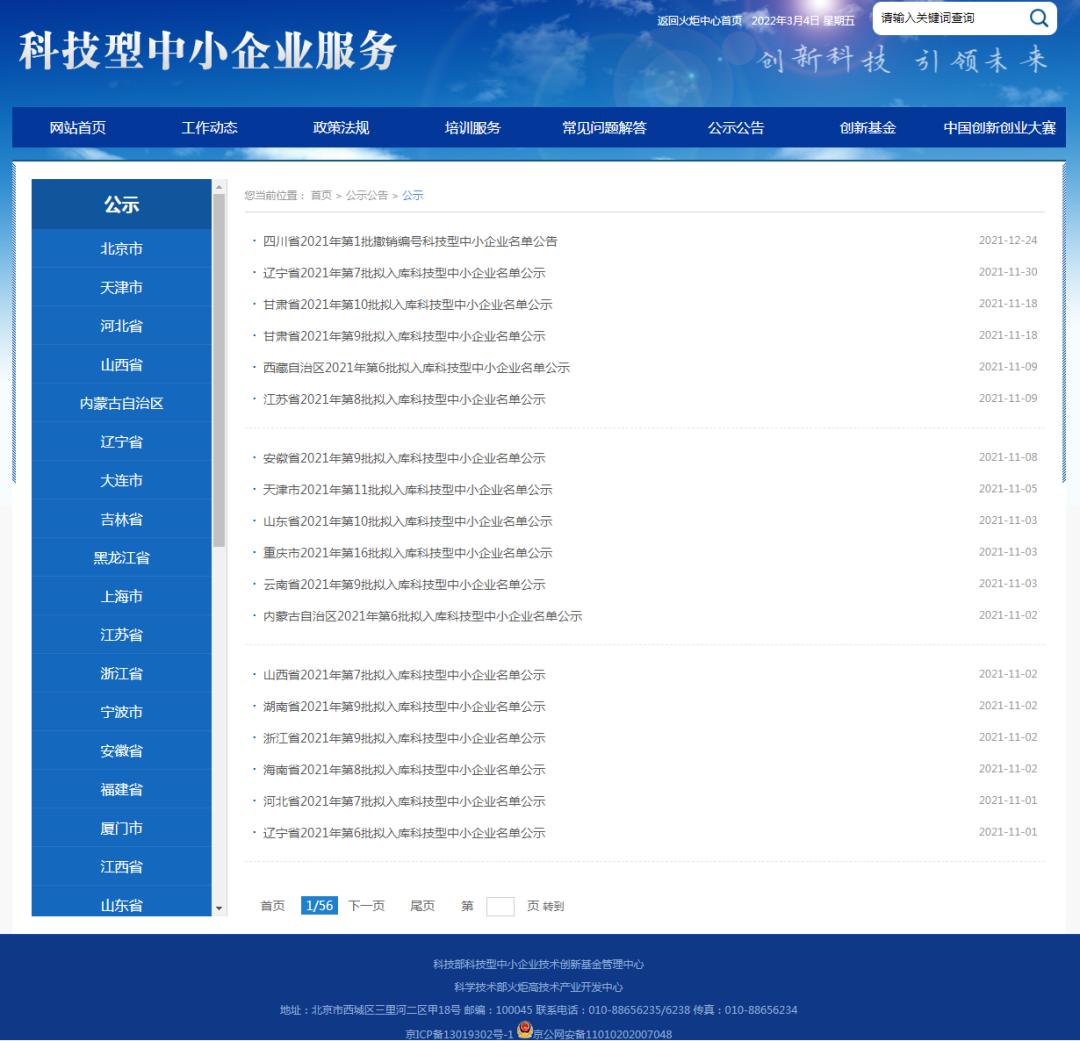Open the 中国创新创业大赛 section
Image resolution: width=1080 pixels, height=1041 pixels.
click(x=996, y=127)
